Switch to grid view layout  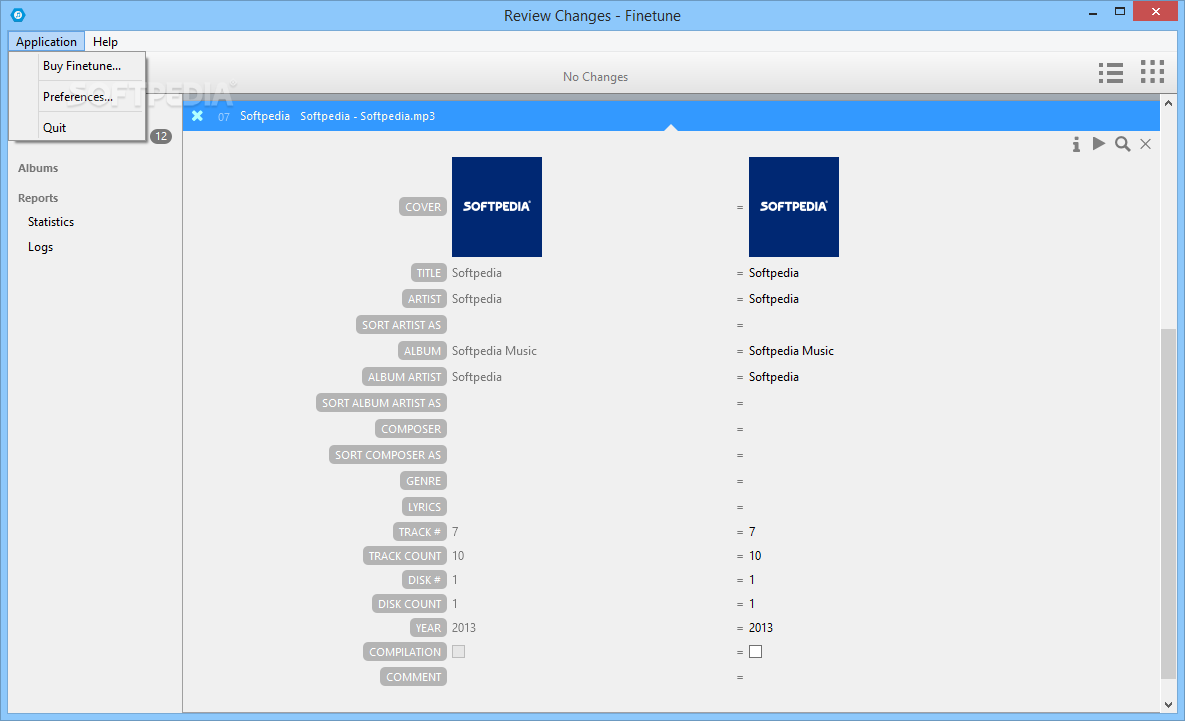click(x=1153, y=72)
